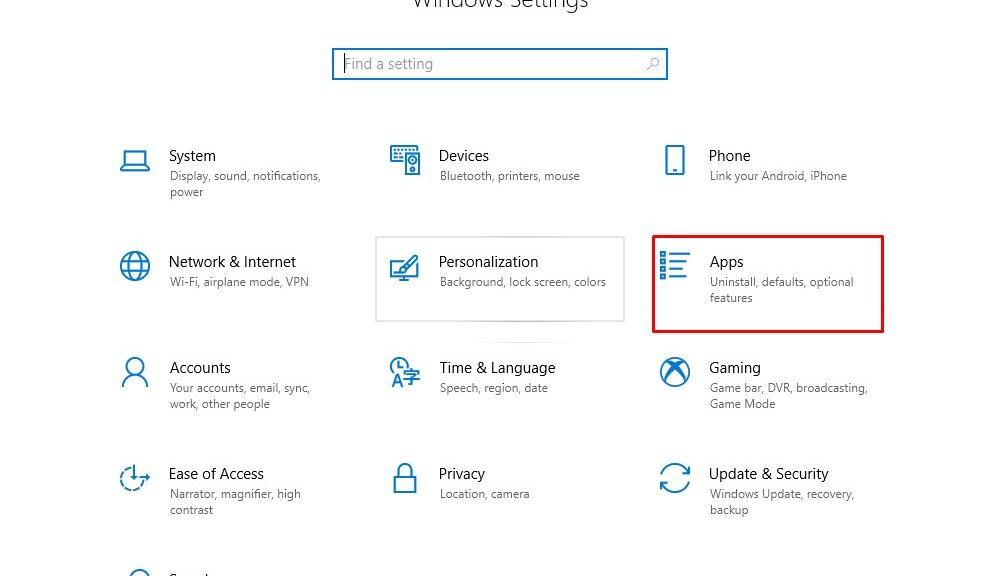Select the Phone icon

tap(675, 160)
